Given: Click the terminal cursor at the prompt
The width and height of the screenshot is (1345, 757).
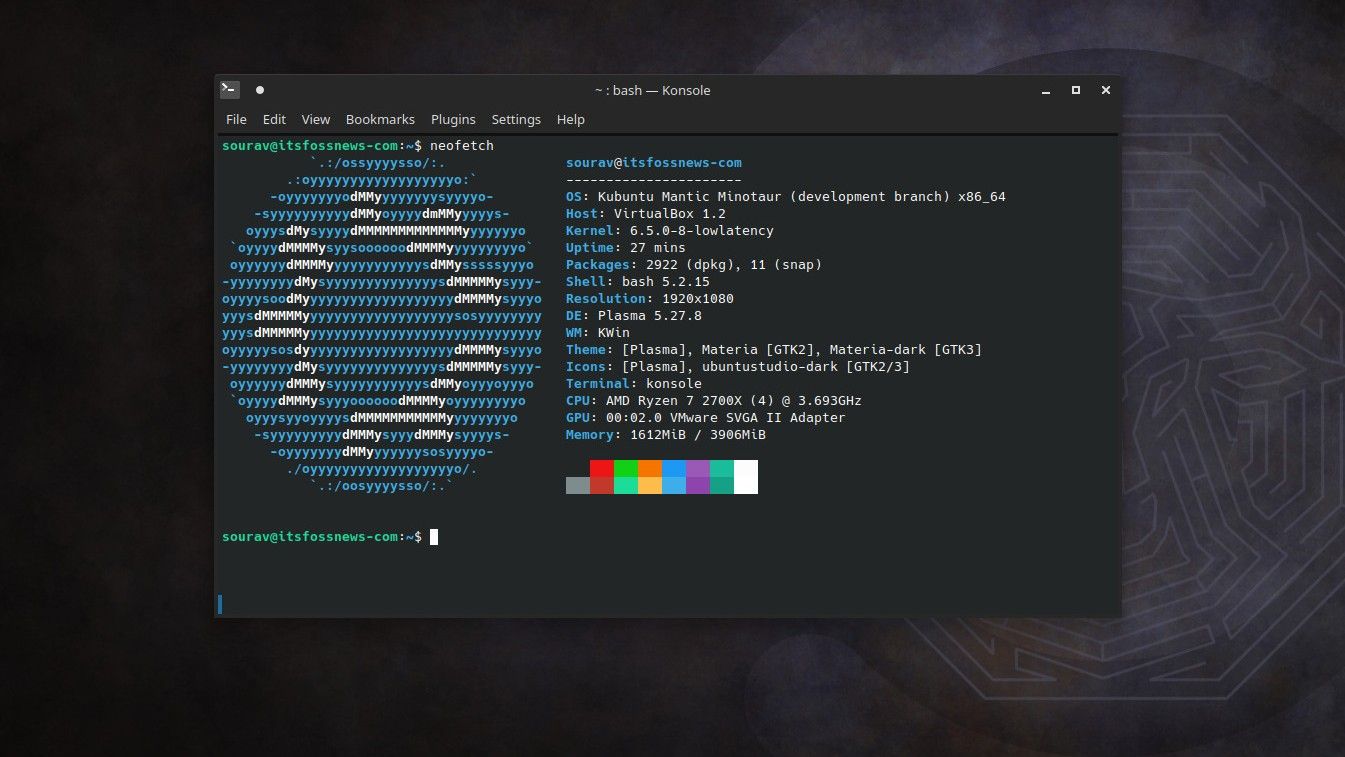Looking at the screenshot, I should [x=433, y=537].
